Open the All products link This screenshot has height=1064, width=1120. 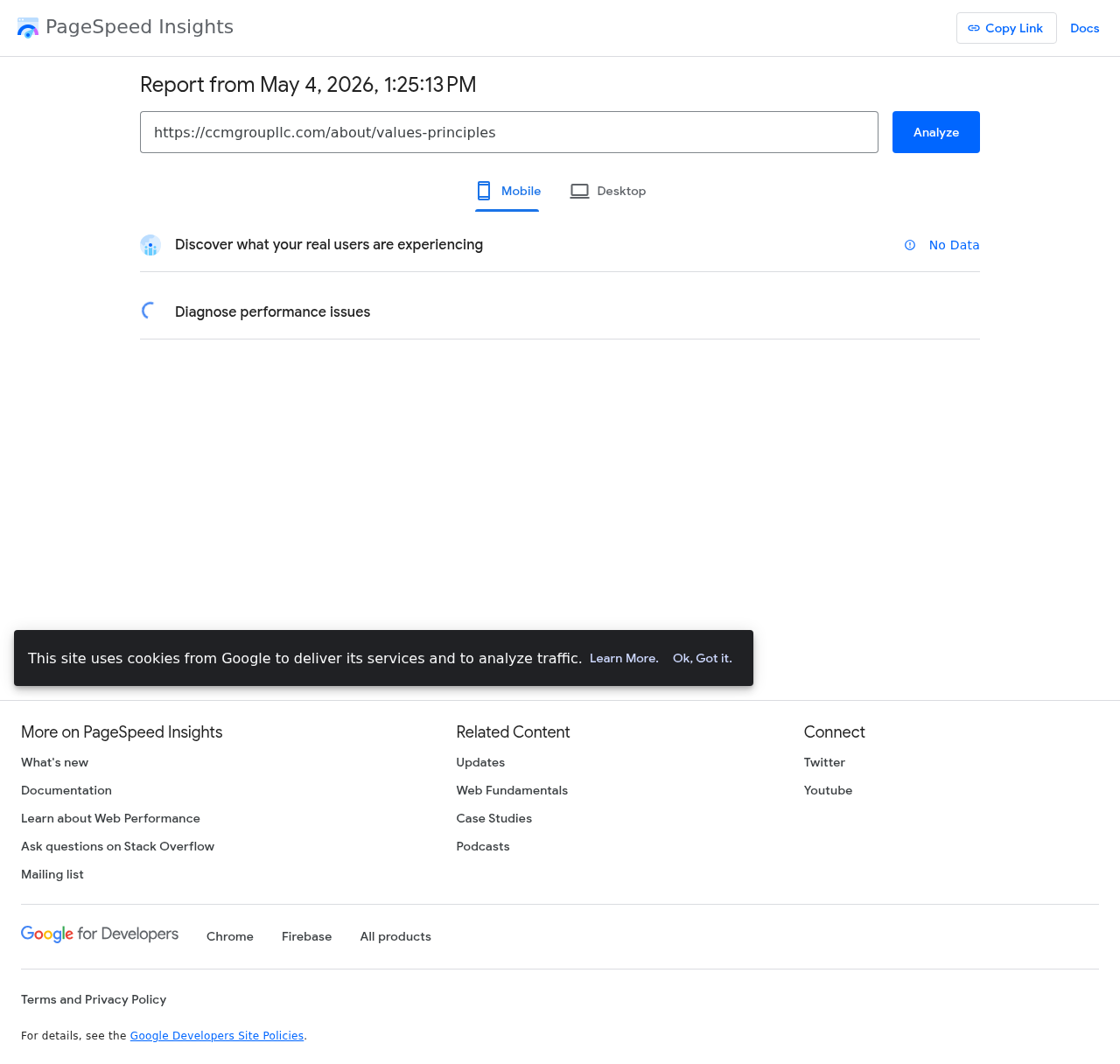pos(395,936)
